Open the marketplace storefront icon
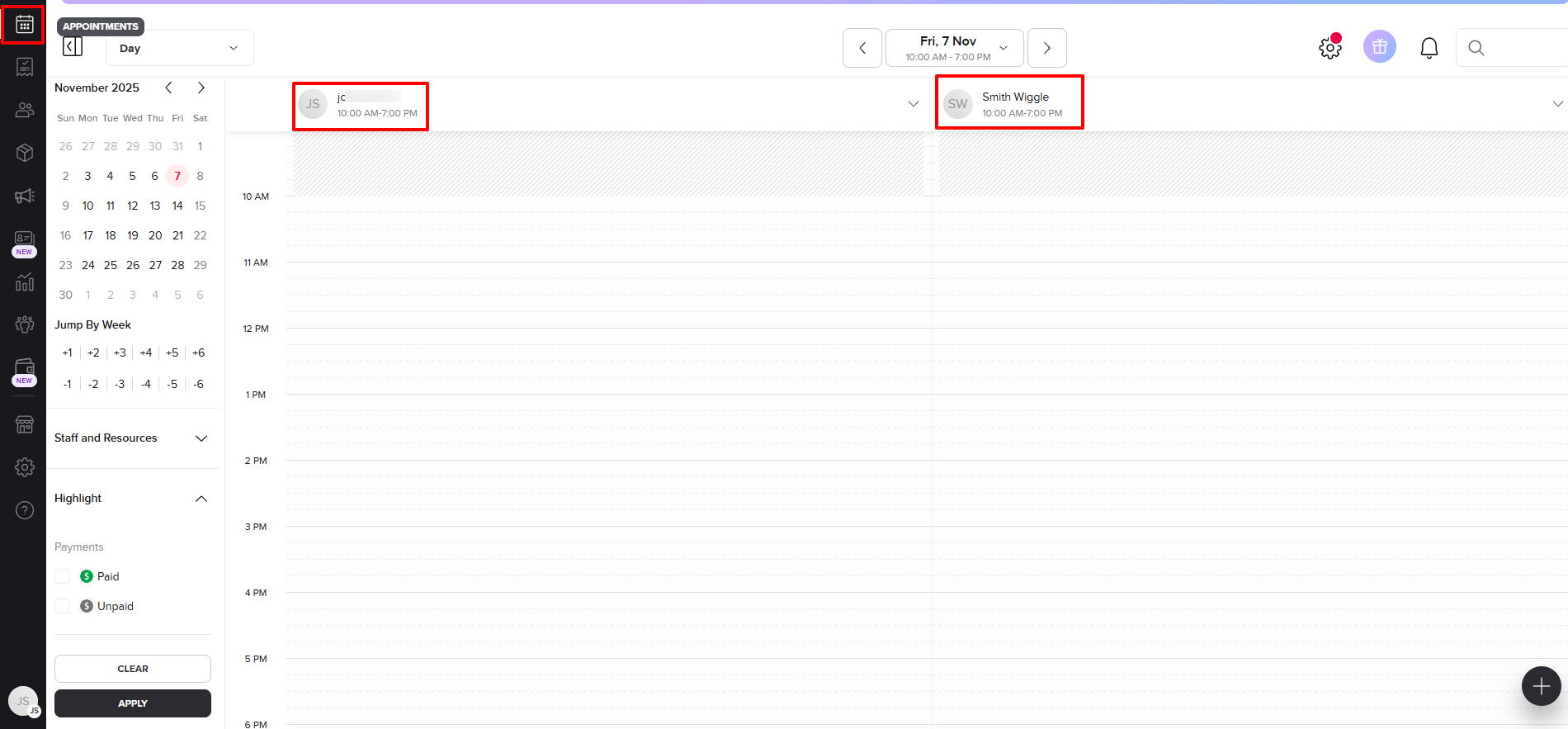This screenshot has height=729, width=1568. pyautogui.click(x=25, y=424)
